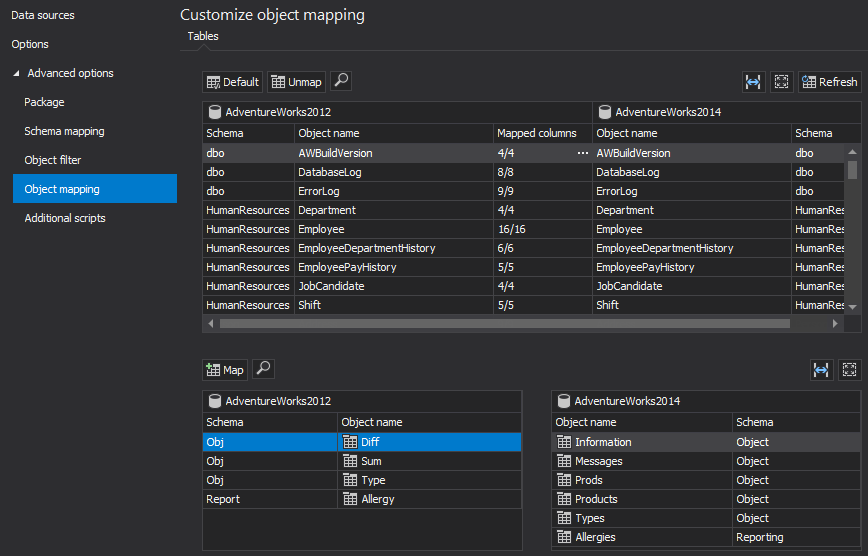Select the Object mapping page
Image resolution: width=868 pixels, height=556 pixels.
(95, 189)
